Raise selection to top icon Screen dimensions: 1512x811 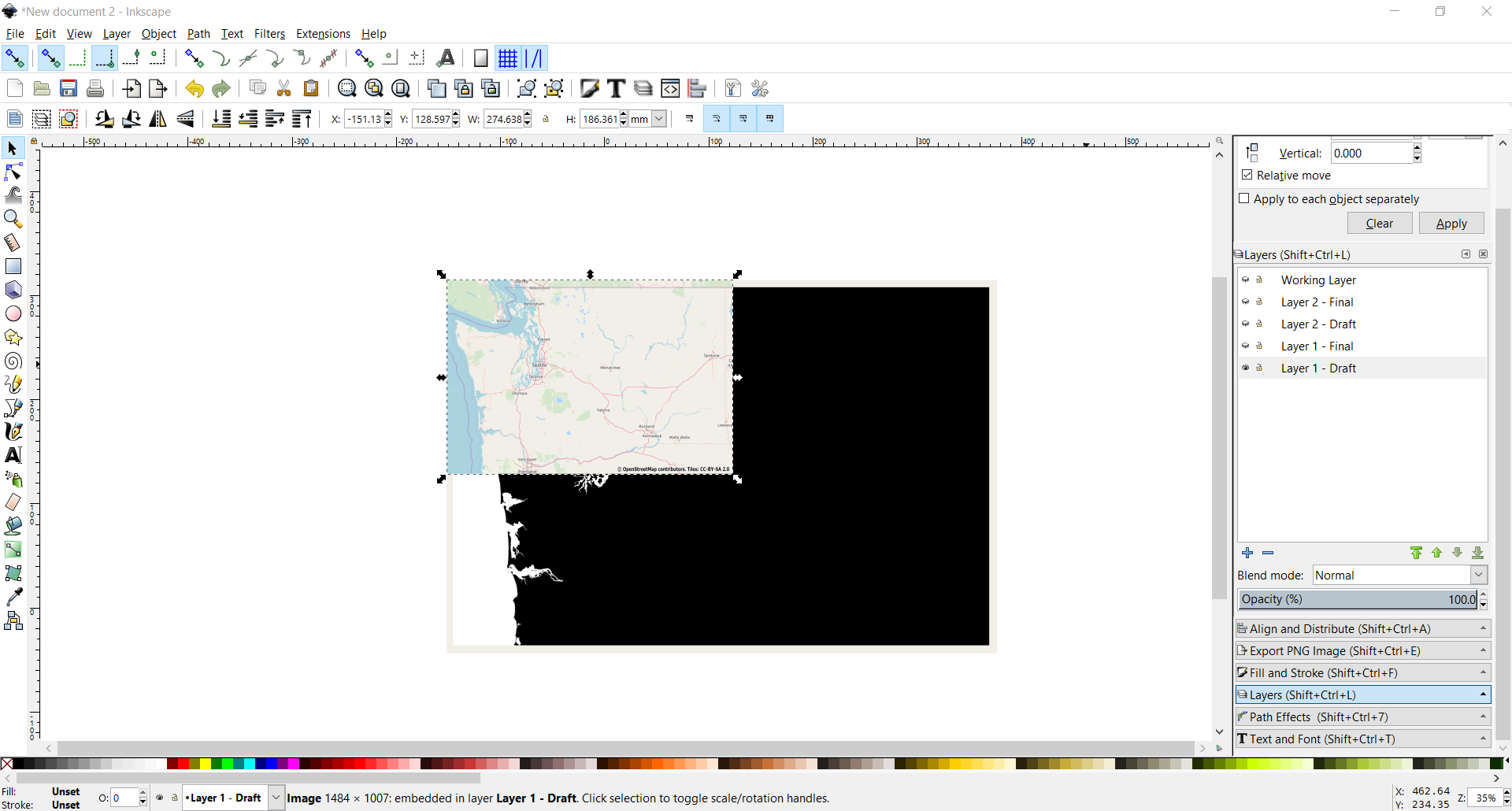coord(302,119)
